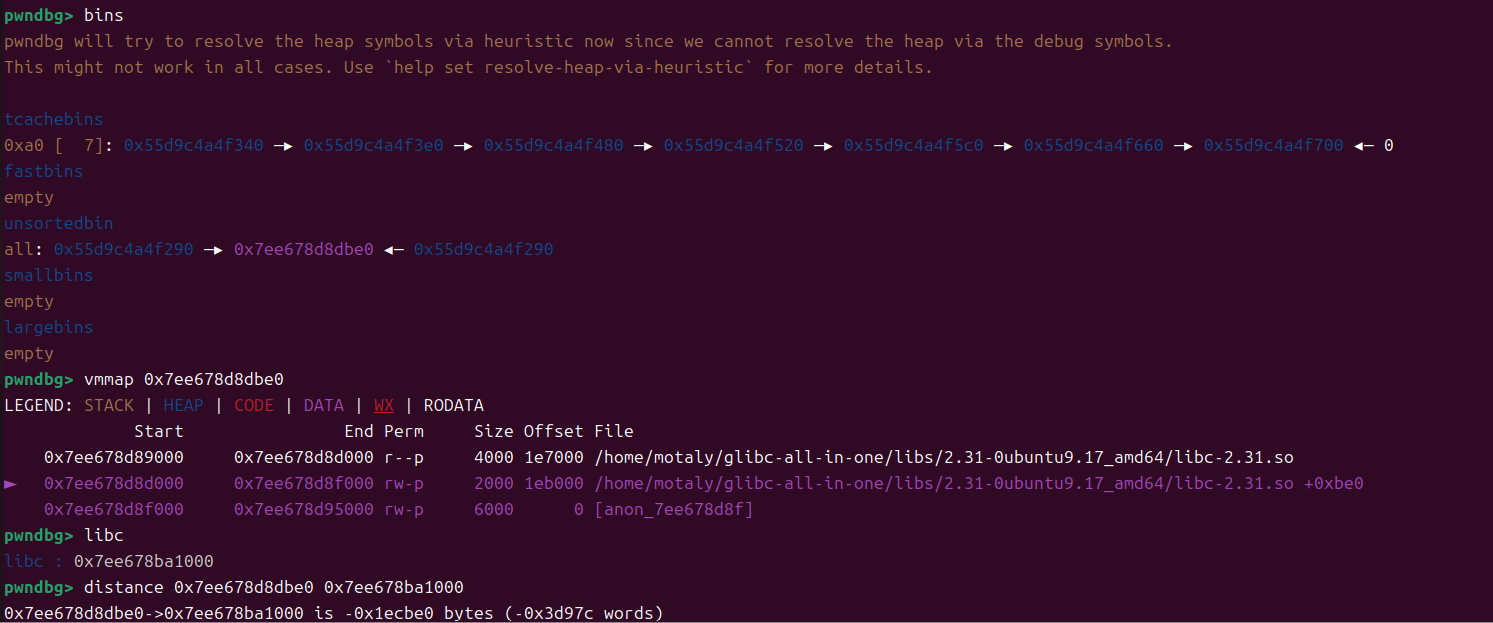Click libc base address 0x7ee678ba1000 after 'libc :'

[143, 562]
